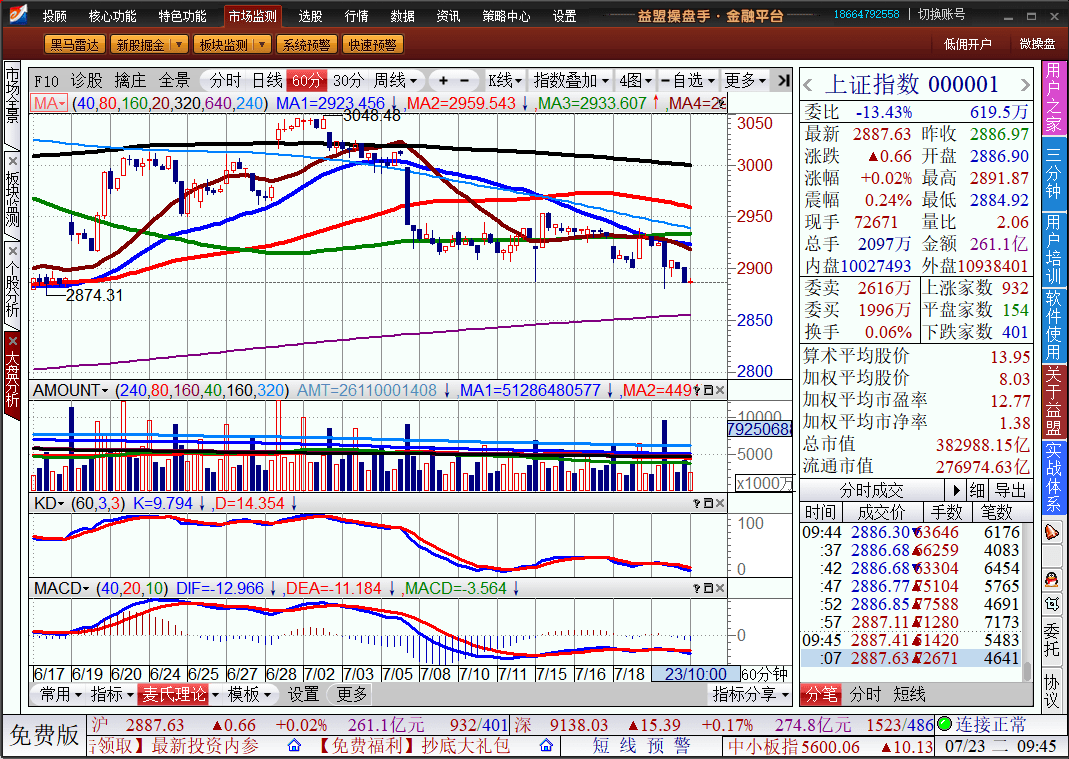Toggle the 60分 period button
Image resolution: width=1069 pixels, height=759 pixels.
point(307,80)
